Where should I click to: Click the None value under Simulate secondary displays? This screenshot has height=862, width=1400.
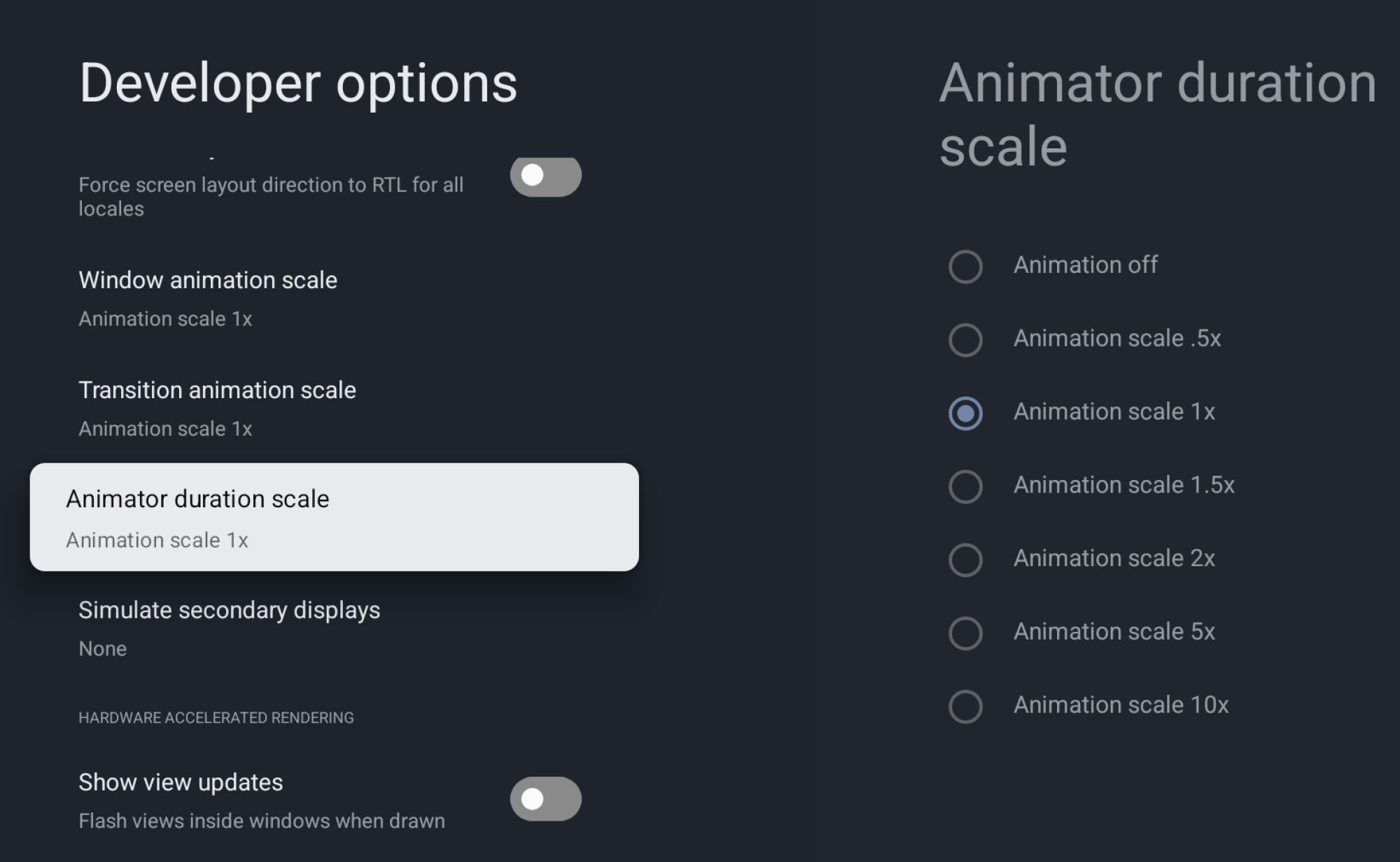(x=102, y=649)
